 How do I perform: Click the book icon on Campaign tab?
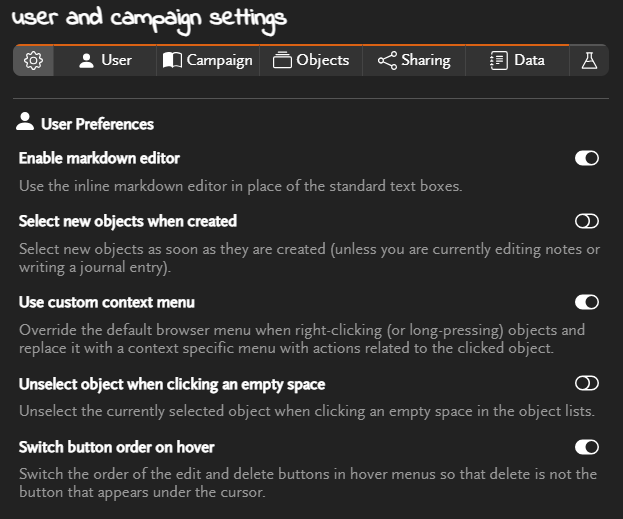[x=173, y=61]
